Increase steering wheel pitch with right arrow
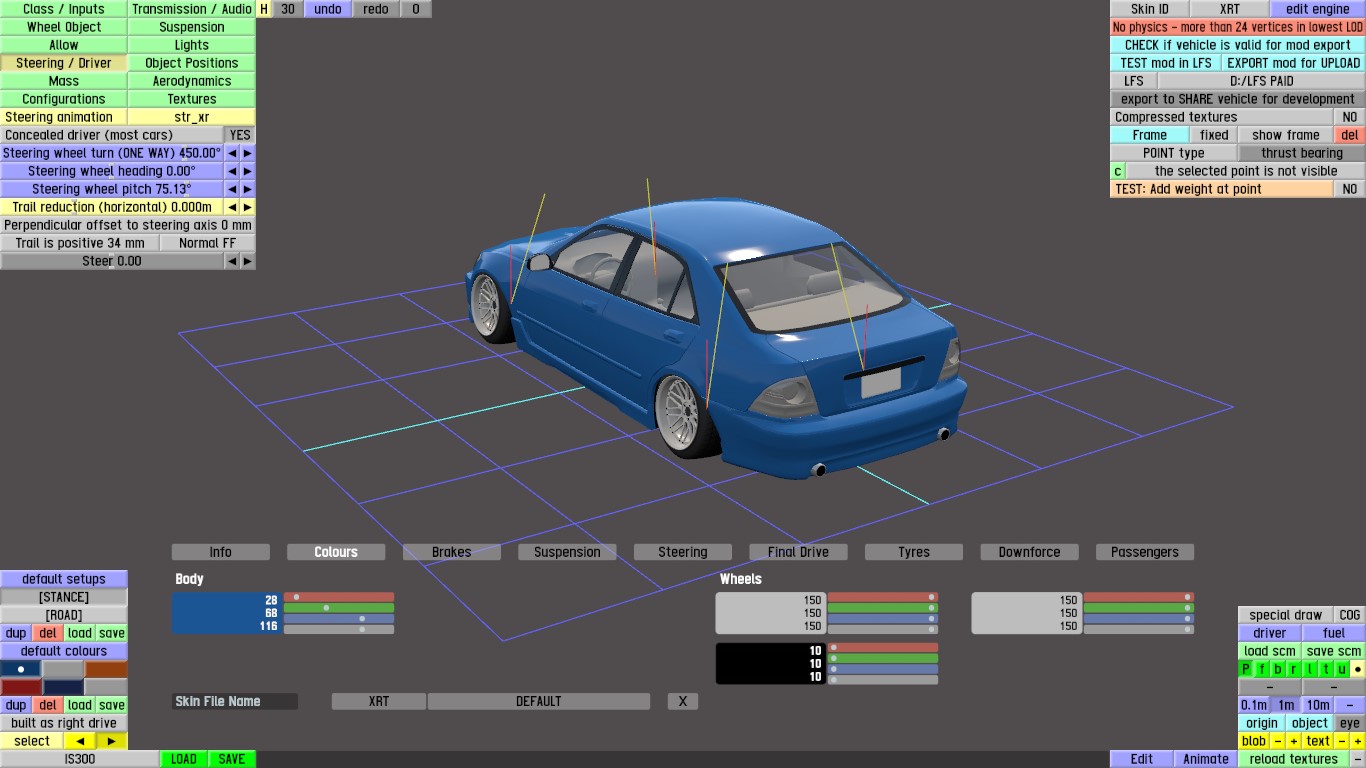 248,189
